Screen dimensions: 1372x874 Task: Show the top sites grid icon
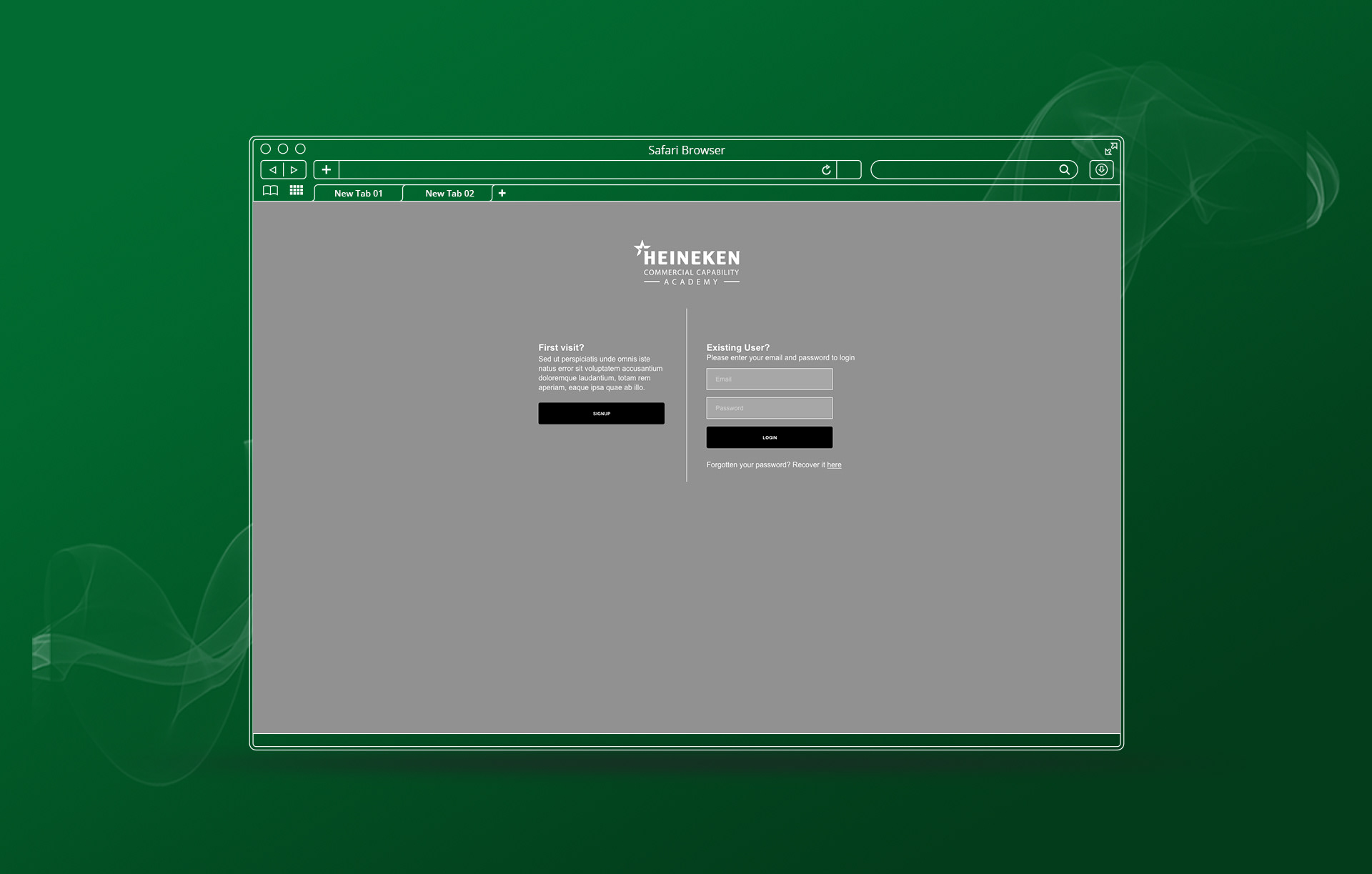[x=297, y=191]
